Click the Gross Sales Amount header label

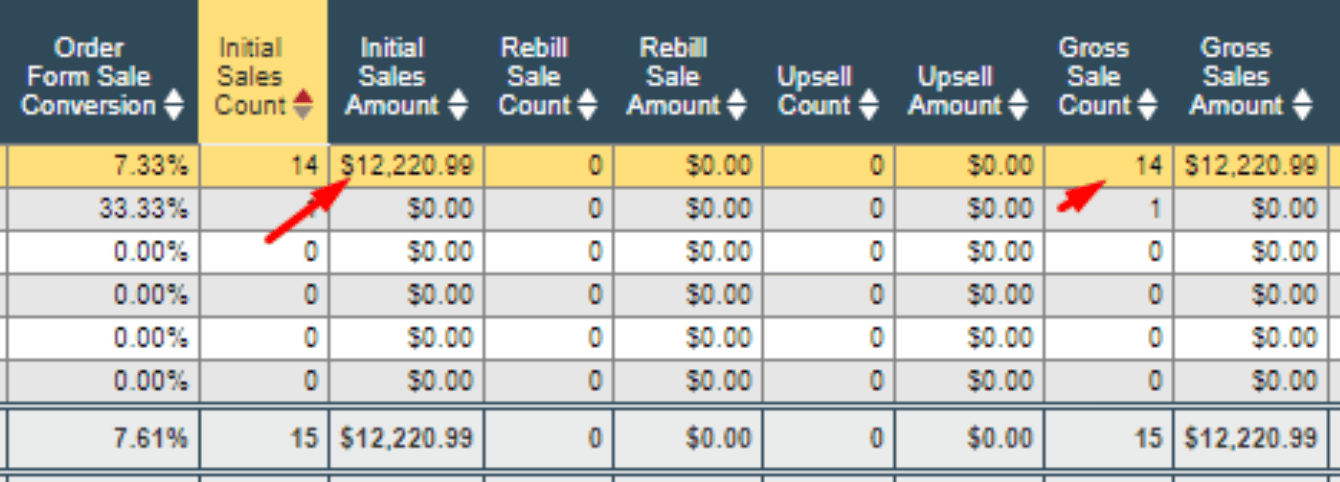[1236, 76]
